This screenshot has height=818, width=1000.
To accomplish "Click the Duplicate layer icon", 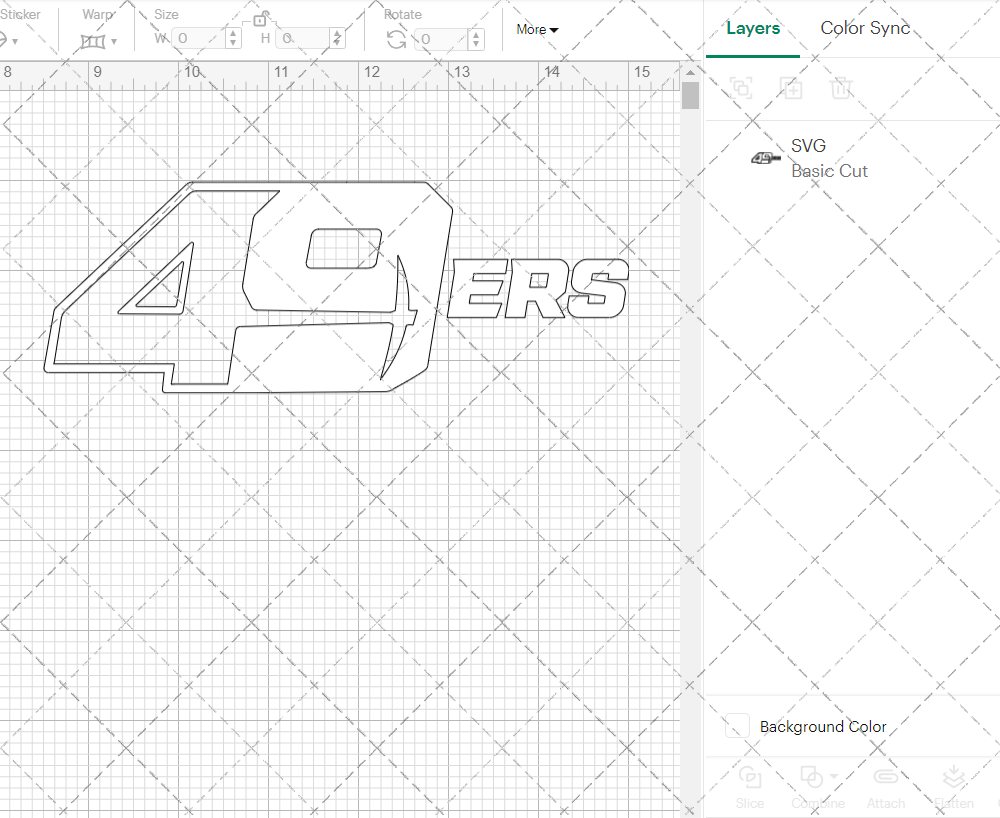I will (791, 88).
